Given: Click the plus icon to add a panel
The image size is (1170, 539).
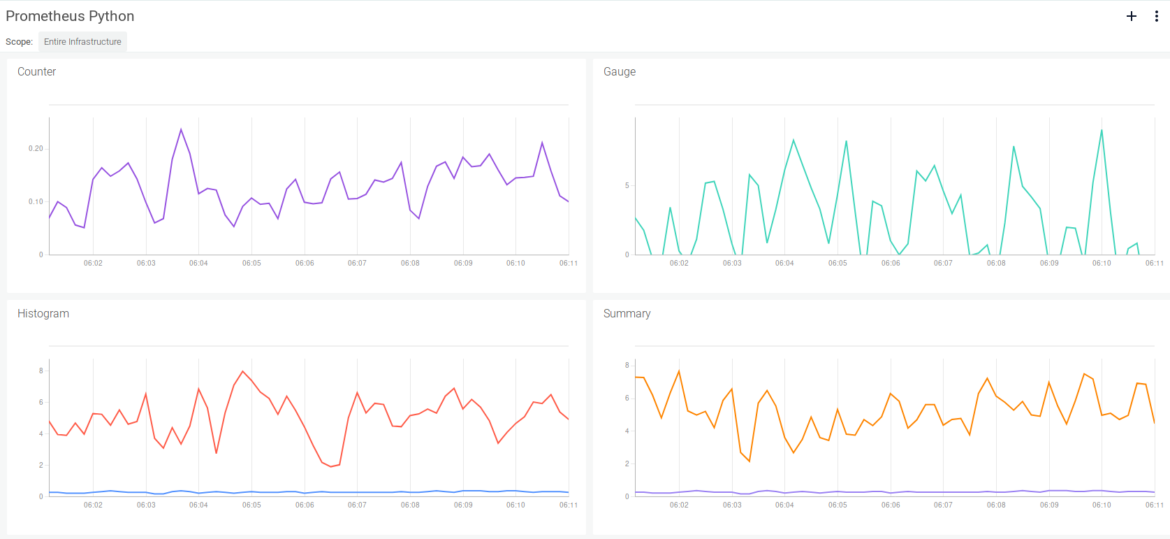Looking at the screenshot, I should (1131, 16).
